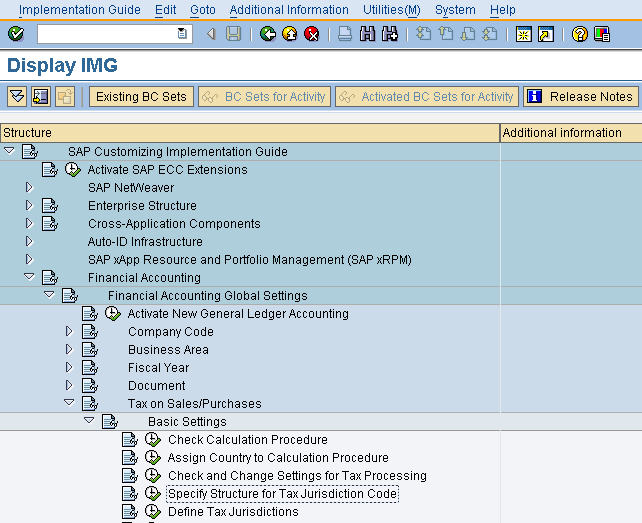This screenshot has width=642, height=523.
Task: Open the Goto menu
Action: [203, 10]
